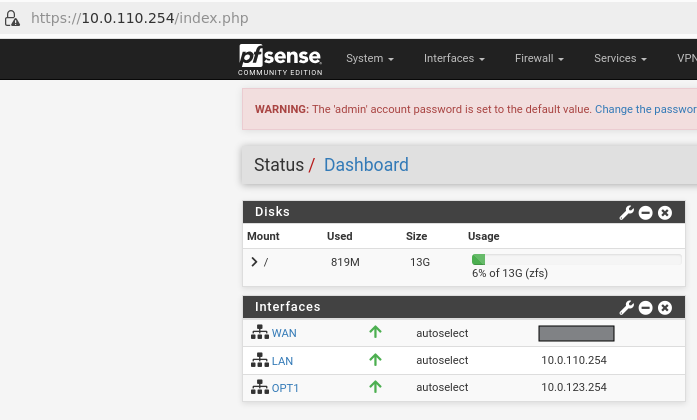Open Disks widget wrench settings
This screenshot has width=697, height=420.
[627, 213]
